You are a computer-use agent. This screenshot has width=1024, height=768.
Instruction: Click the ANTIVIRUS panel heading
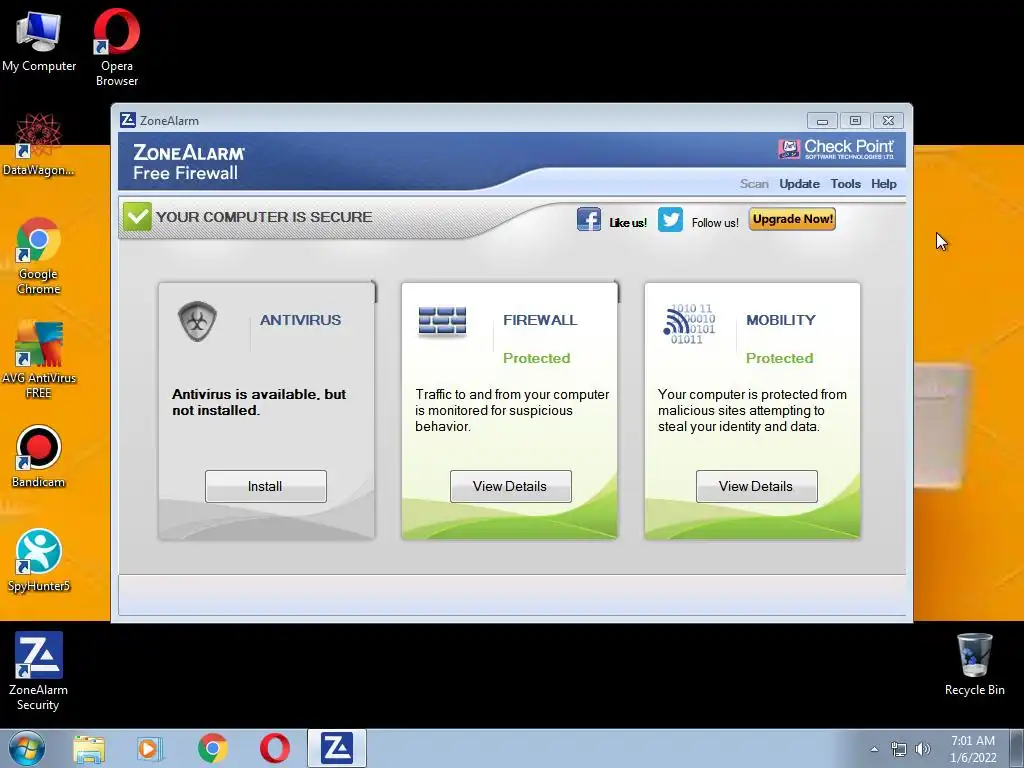pos(300,320)
